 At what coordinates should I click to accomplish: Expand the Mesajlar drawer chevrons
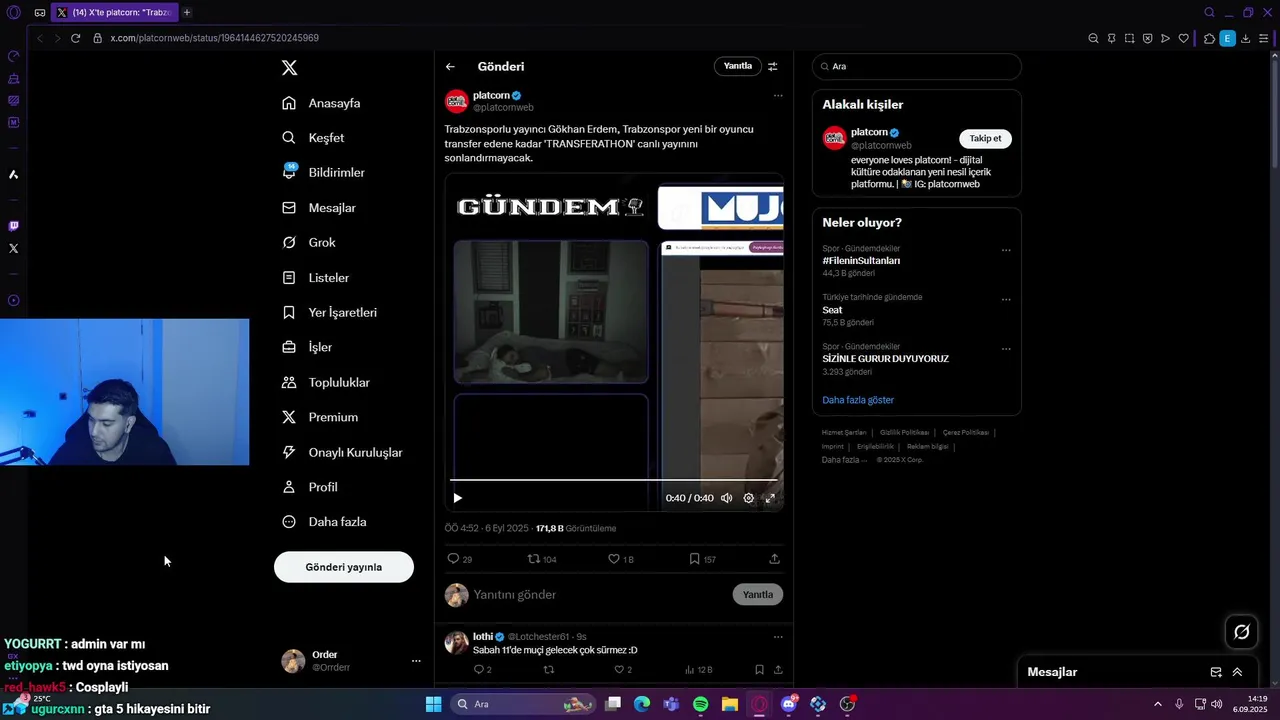click(1237, 672)
